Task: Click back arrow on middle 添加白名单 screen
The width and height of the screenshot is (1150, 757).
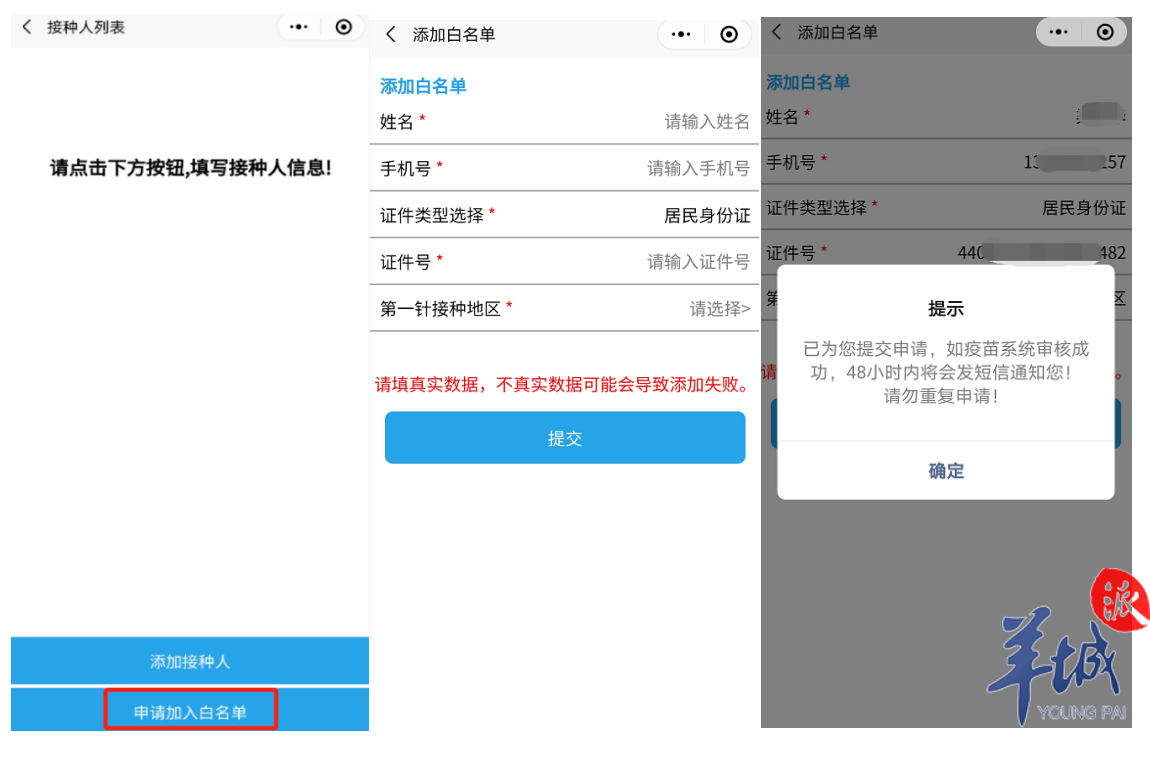Action: coord(391,34)
